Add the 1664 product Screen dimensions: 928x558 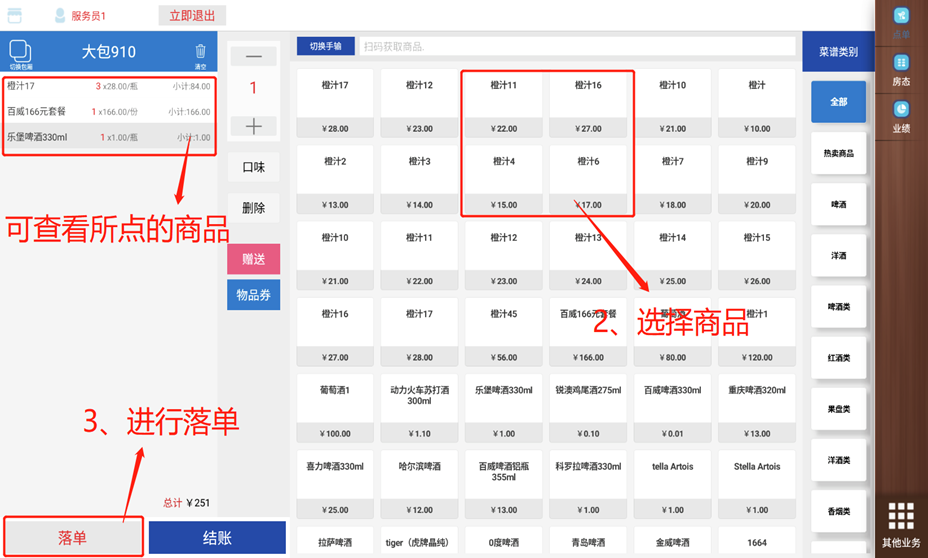click(756, 542)
